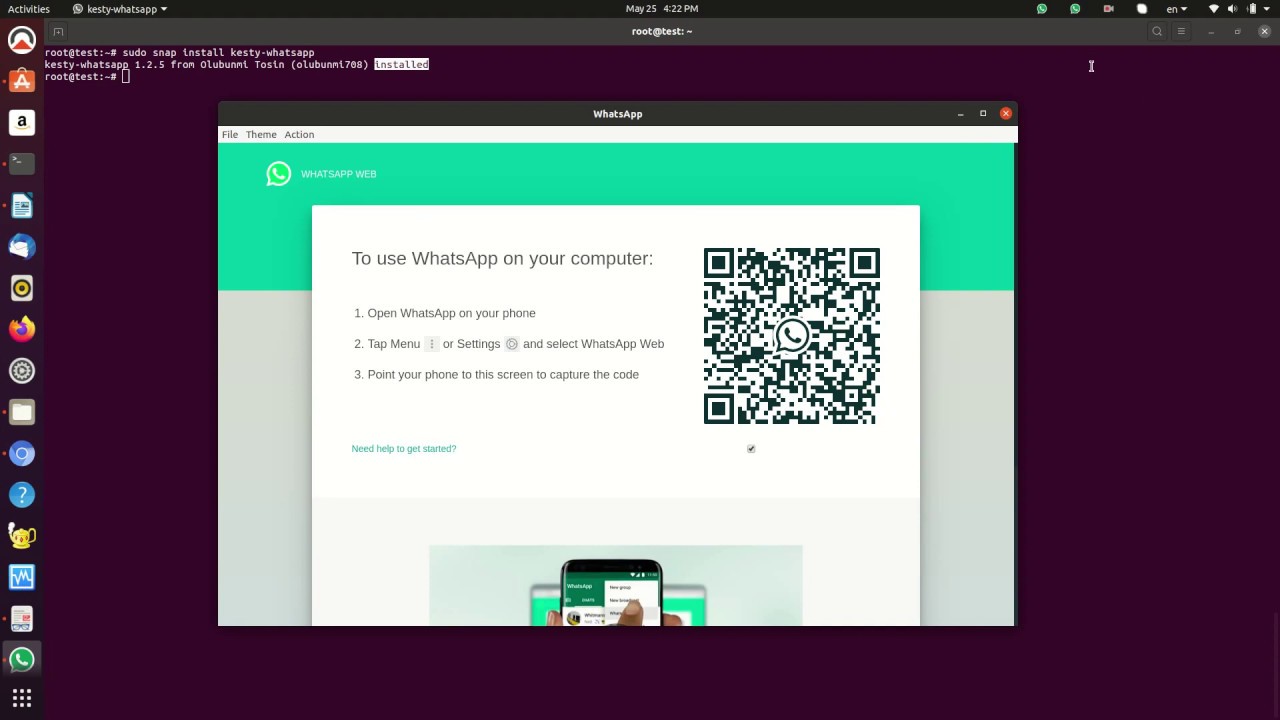1280x720 pixels.
Task: Toggle the checkbox below the QR code
Action: click(x=751, y=449)
